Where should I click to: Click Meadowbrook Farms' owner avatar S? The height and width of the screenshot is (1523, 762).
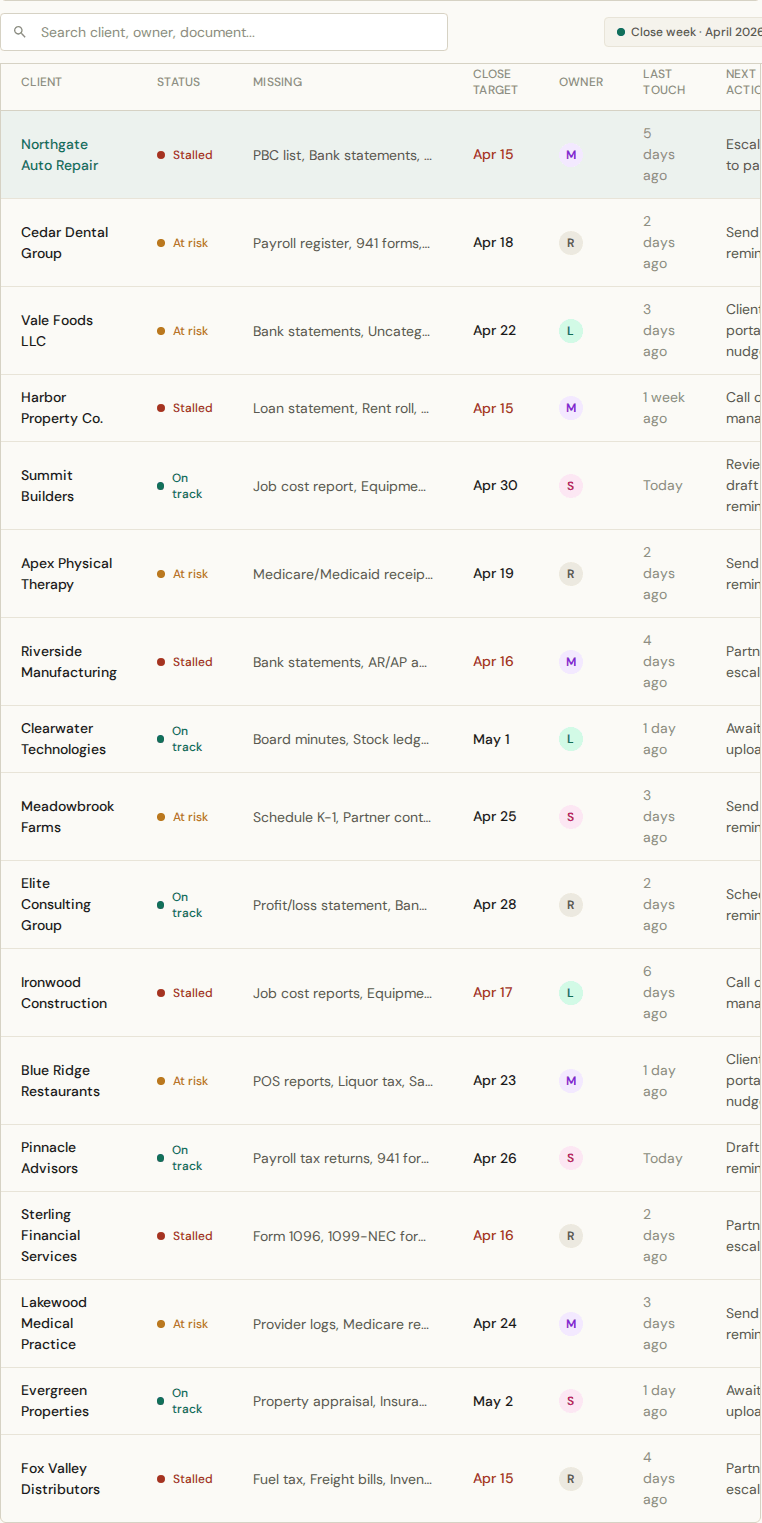click(571, 817)
